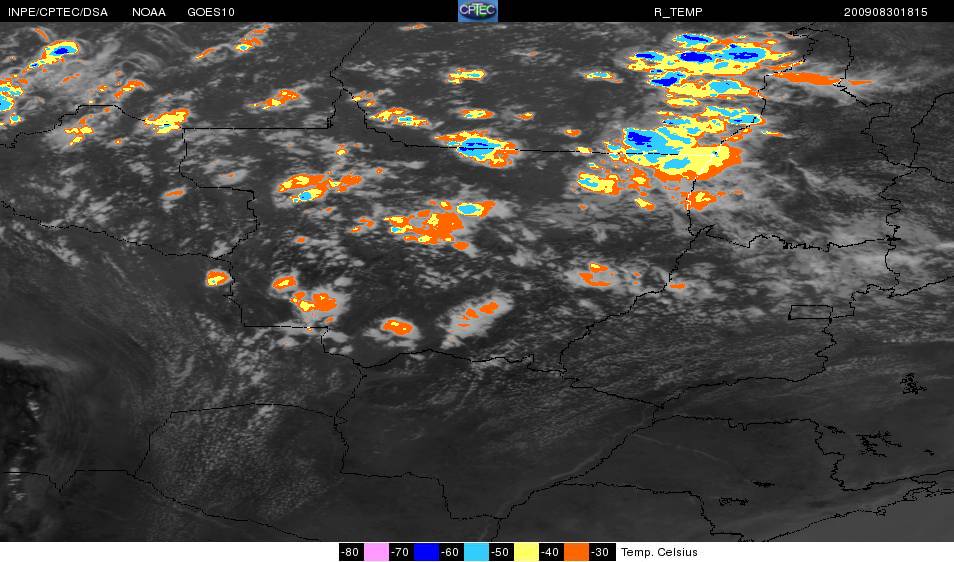The width and height of the screenshot is (954, 562).
Task: Click the NOAA label in the header
Action: click(x=148, y=12)
